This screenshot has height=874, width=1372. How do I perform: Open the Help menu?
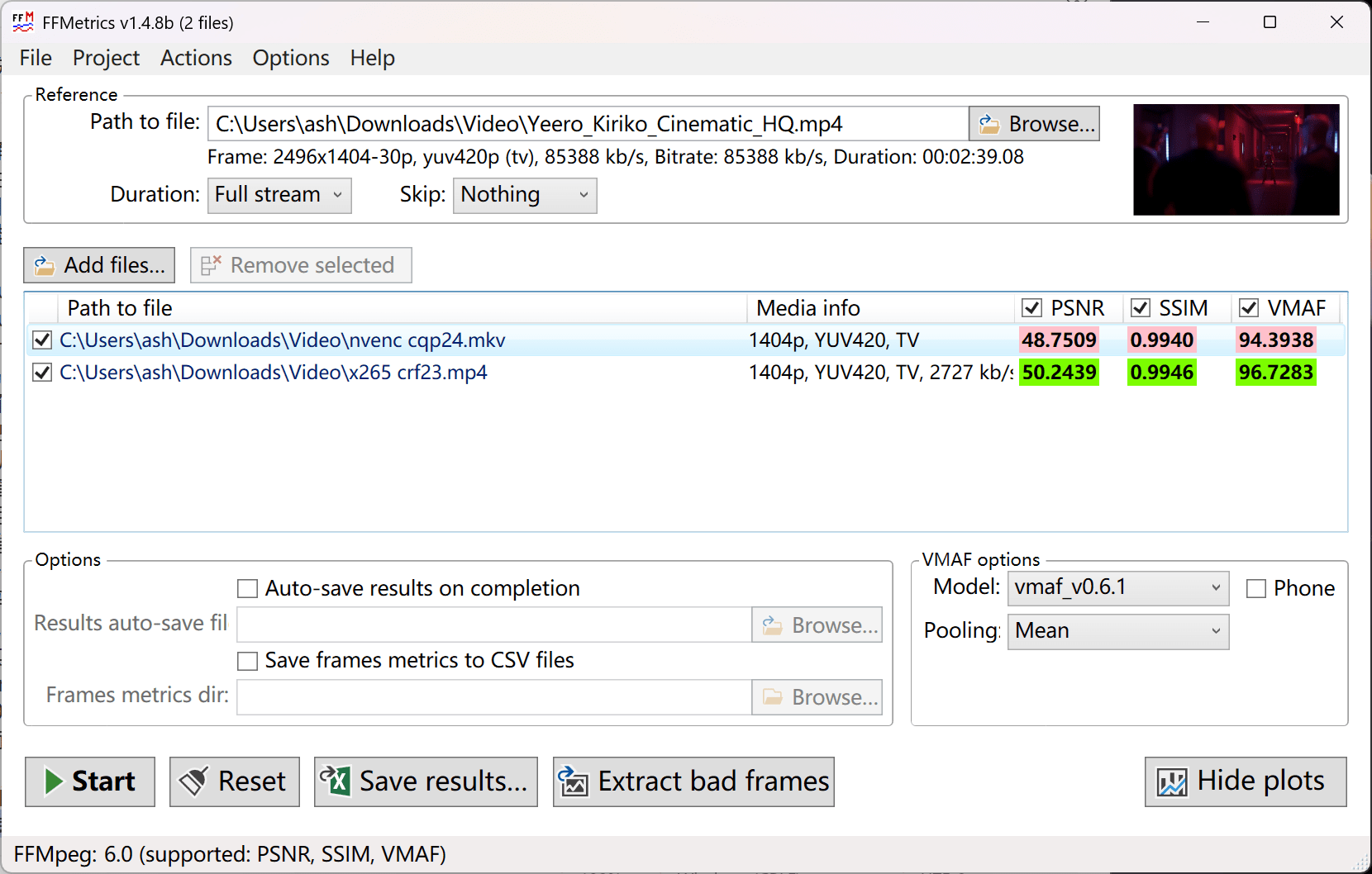tap(372, 58)
